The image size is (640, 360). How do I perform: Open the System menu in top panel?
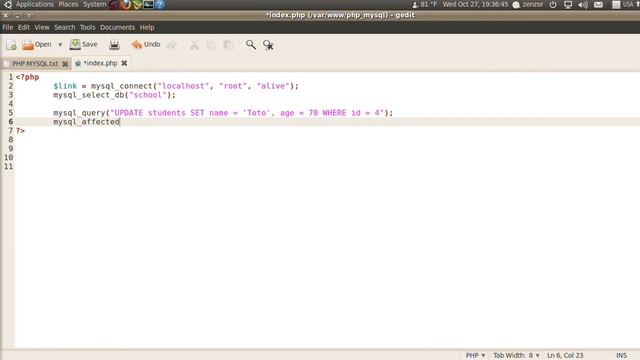[94, 4]
